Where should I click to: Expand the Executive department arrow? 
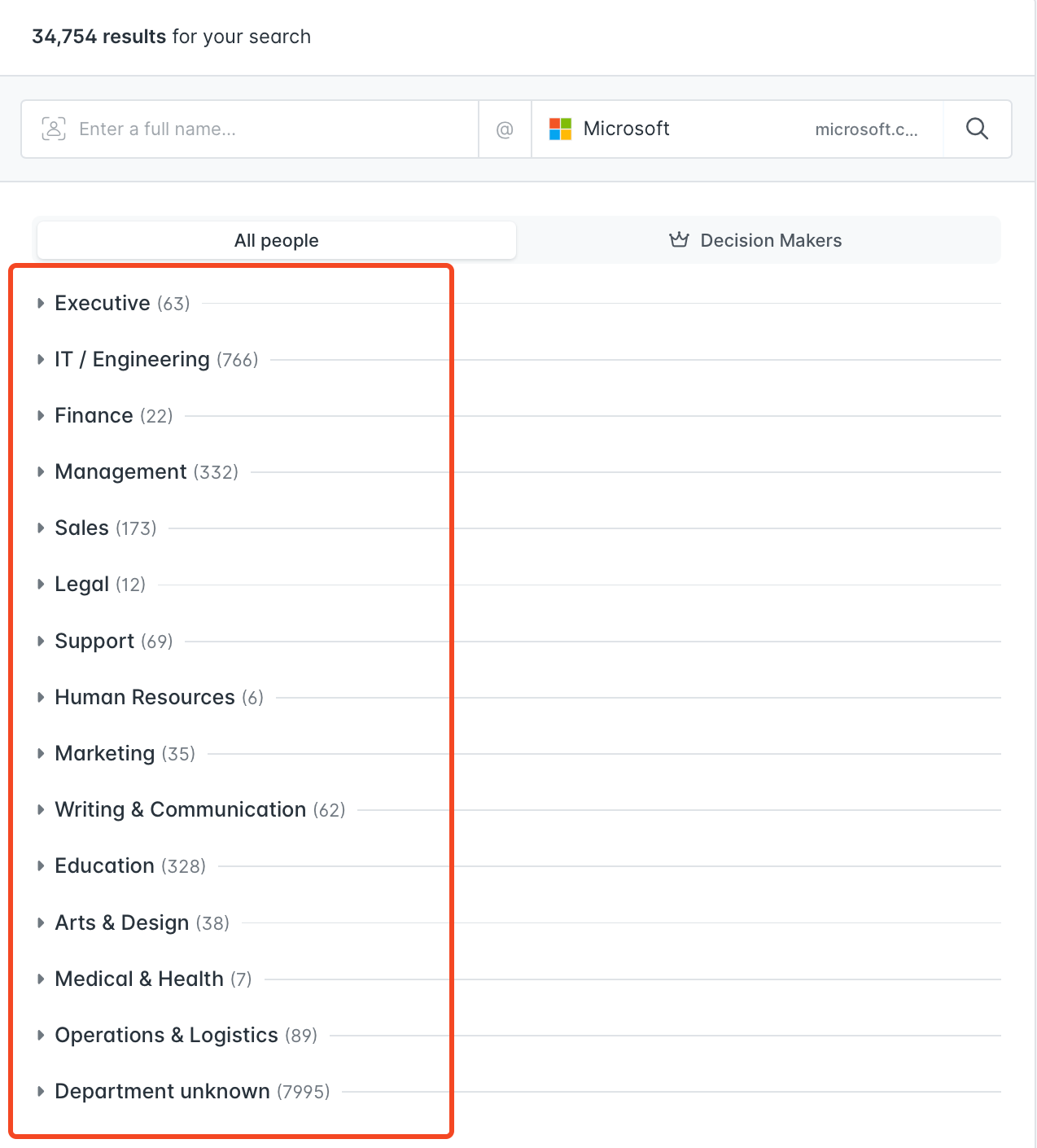pos(41,304)
